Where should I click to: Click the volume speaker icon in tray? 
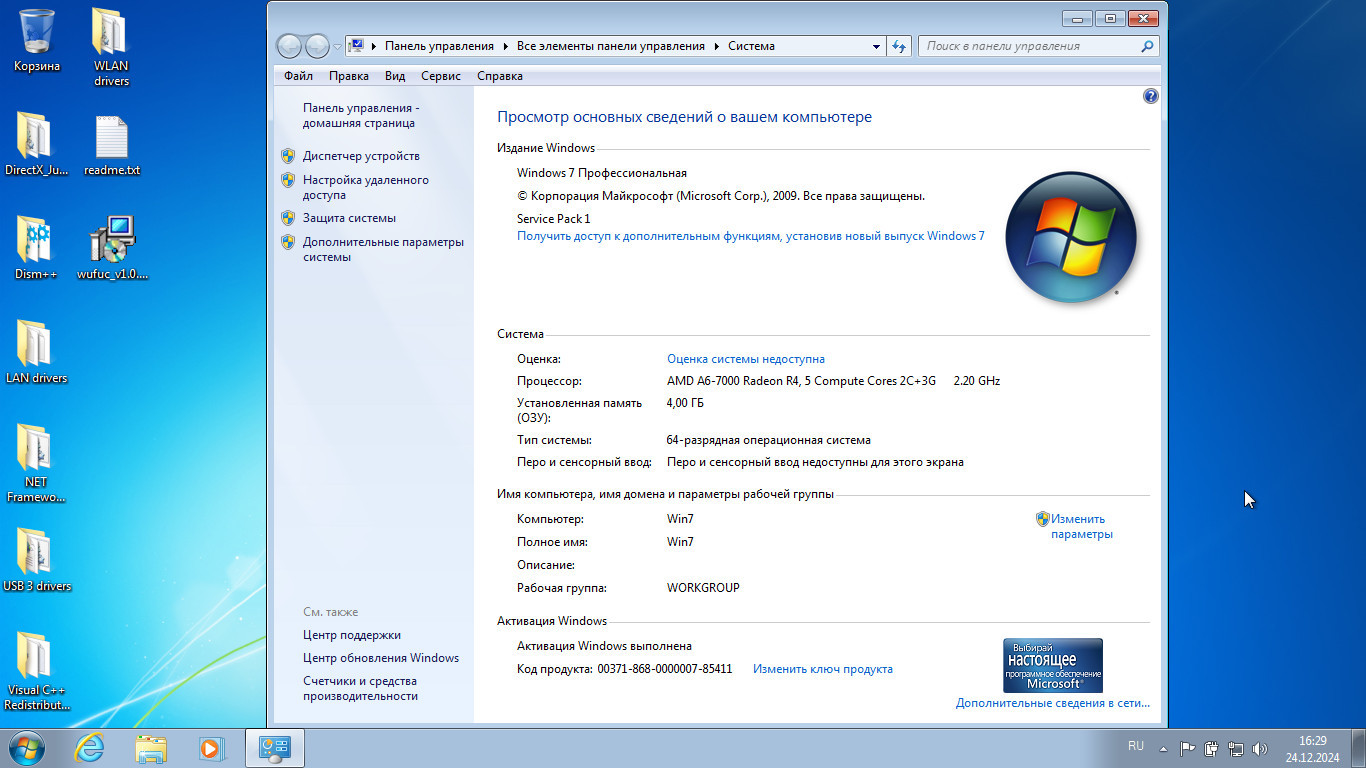point(1259,748)
